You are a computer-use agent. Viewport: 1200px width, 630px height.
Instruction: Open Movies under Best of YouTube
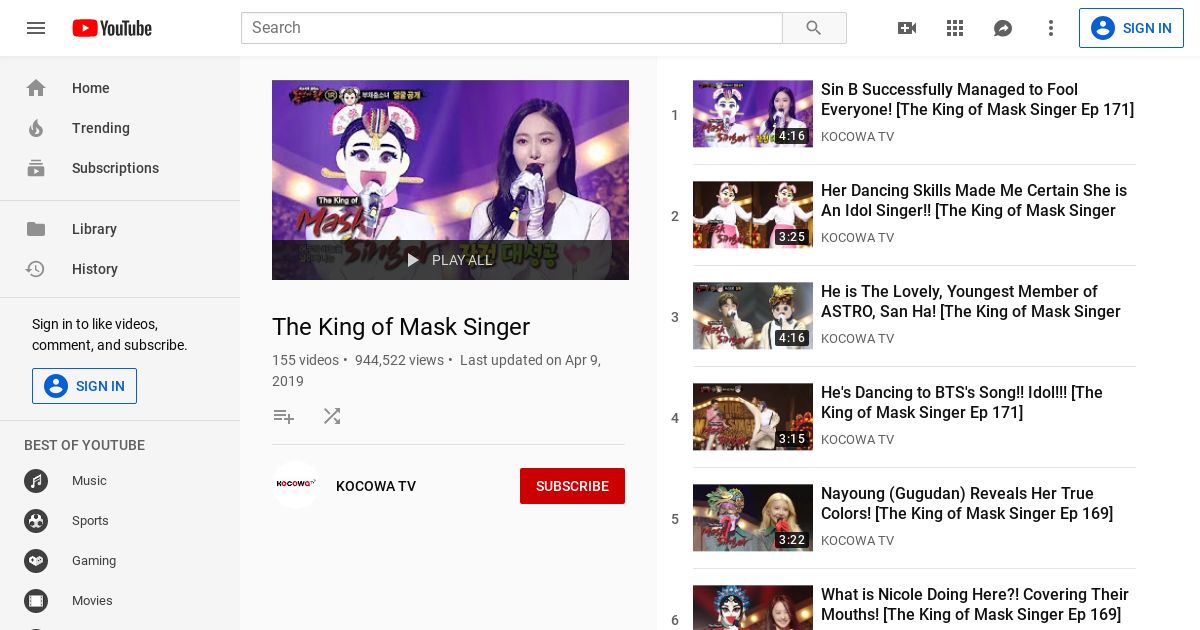point(120,601)
